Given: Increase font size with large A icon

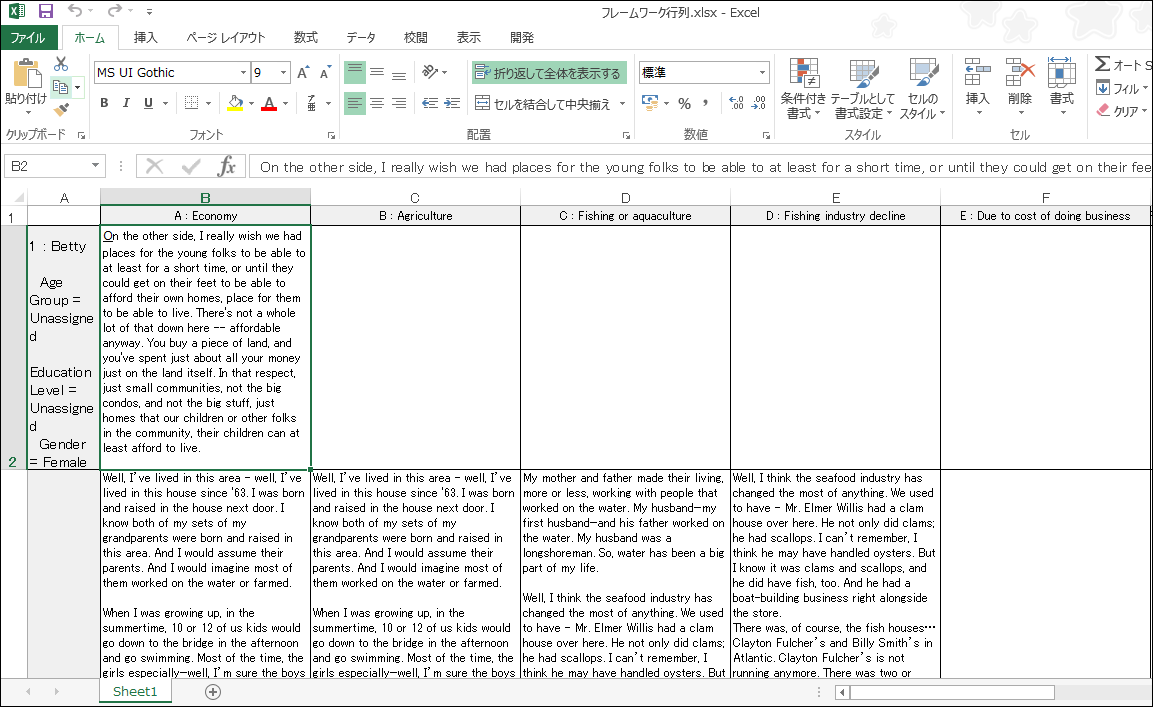Looking at the screenshot, I should 303,72.
